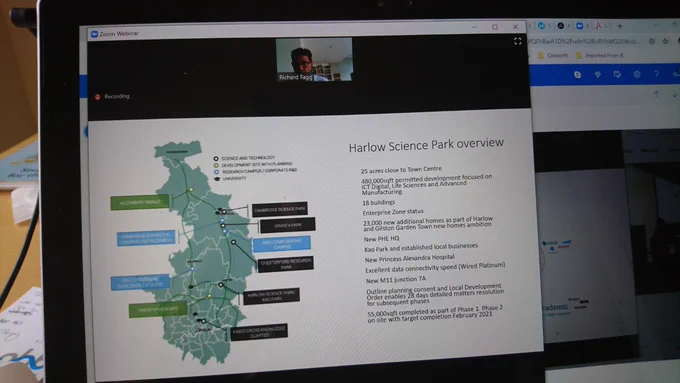The width and height of the screenshot is (680, 383).
Task: Switch to the browser tab with pink icon
Action: point(598,26)
